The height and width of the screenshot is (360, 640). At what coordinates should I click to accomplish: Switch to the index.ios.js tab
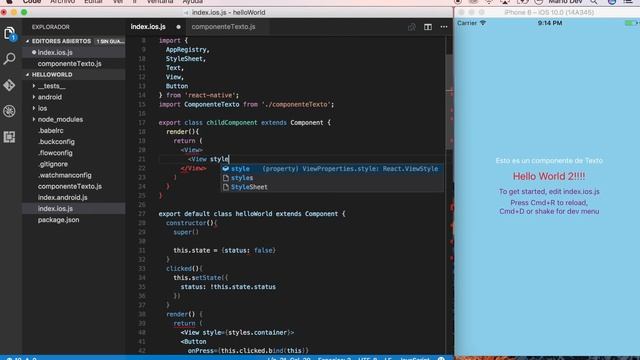point(148,27)
